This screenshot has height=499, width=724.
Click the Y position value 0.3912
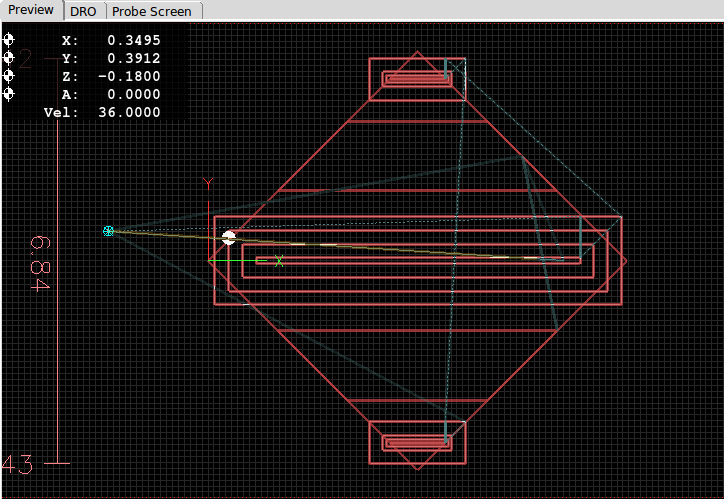tap(133, 59)
